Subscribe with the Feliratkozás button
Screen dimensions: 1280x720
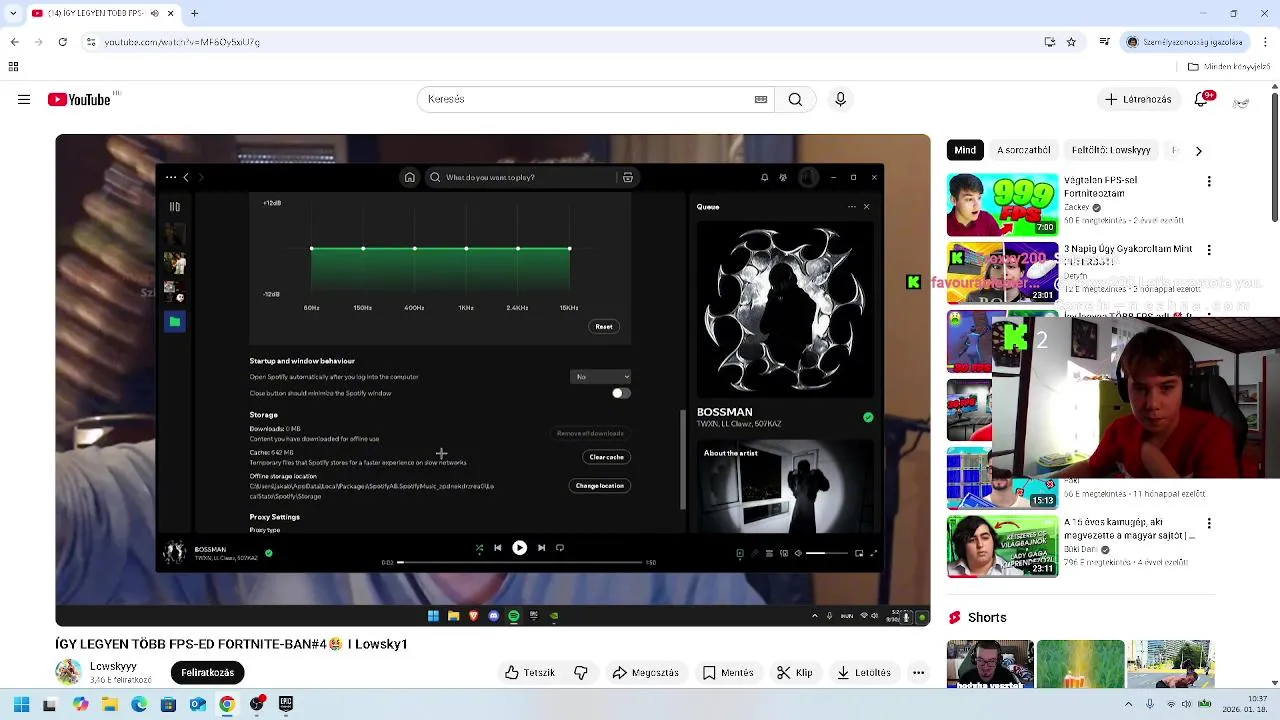click(x=207, y=673)
